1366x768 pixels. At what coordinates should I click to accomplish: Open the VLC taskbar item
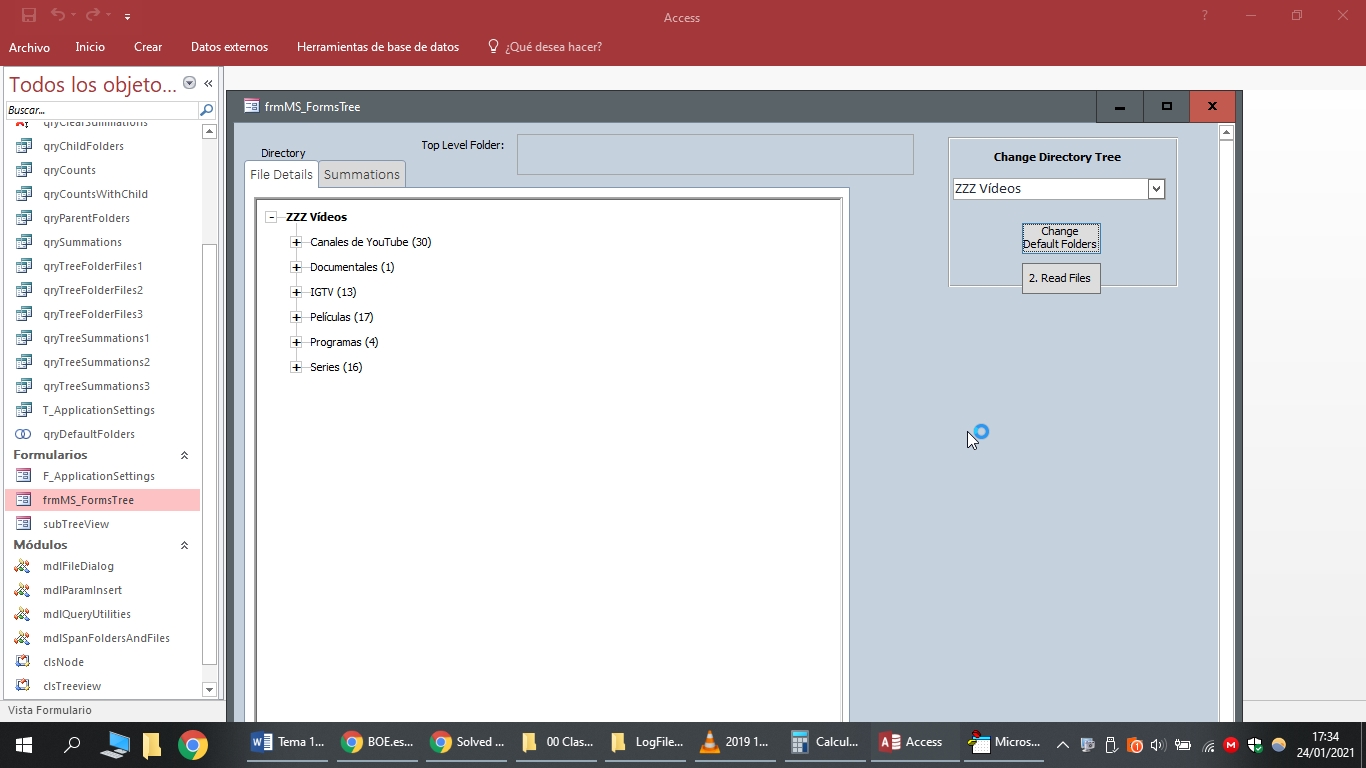point(734,743)
